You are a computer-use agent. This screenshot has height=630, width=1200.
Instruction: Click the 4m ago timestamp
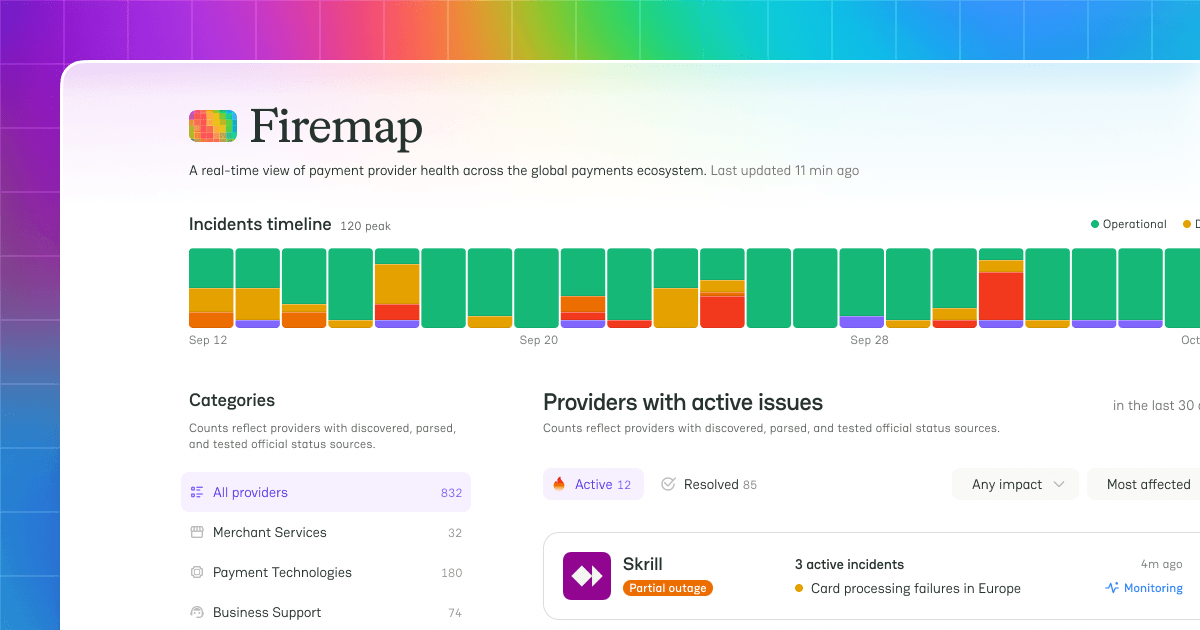coord(1162,564)
